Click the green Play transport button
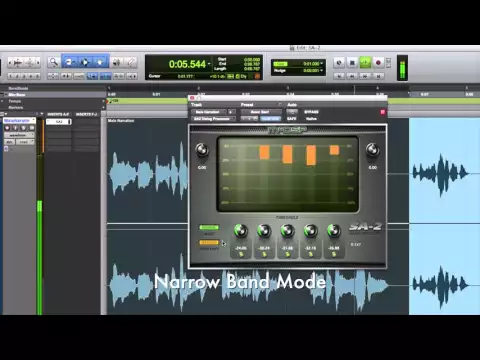This screenshot has height=360, width=480. (365, 62)
